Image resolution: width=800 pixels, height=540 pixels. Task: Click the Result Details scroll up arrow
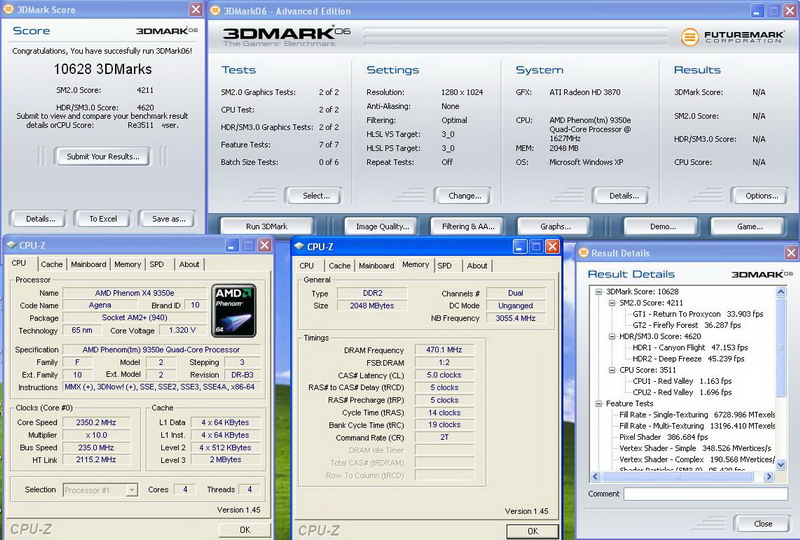pyautogui.click(x=781, y=292)
